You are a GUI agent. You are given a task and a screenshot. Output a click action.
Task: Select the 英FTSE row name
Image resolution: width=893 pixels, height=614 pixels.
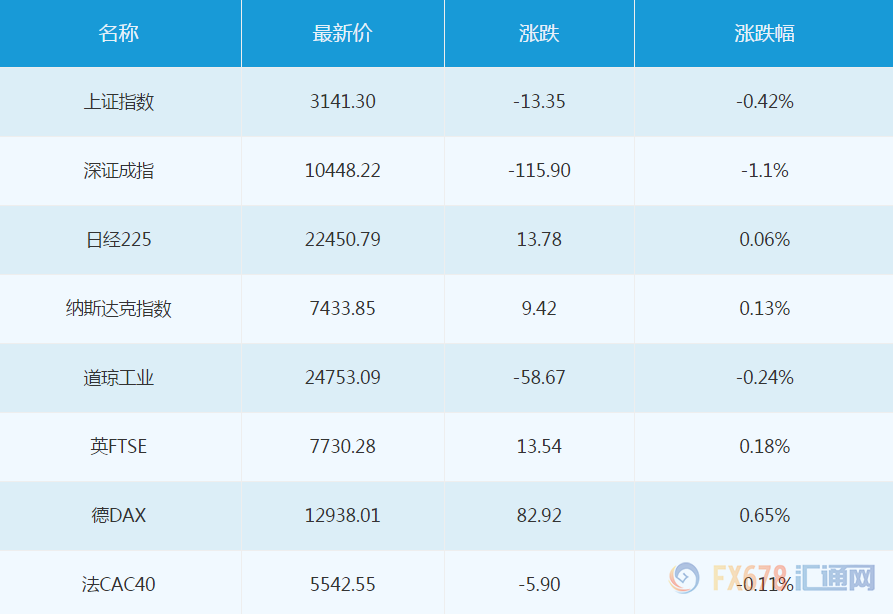[x=119, y=446]
